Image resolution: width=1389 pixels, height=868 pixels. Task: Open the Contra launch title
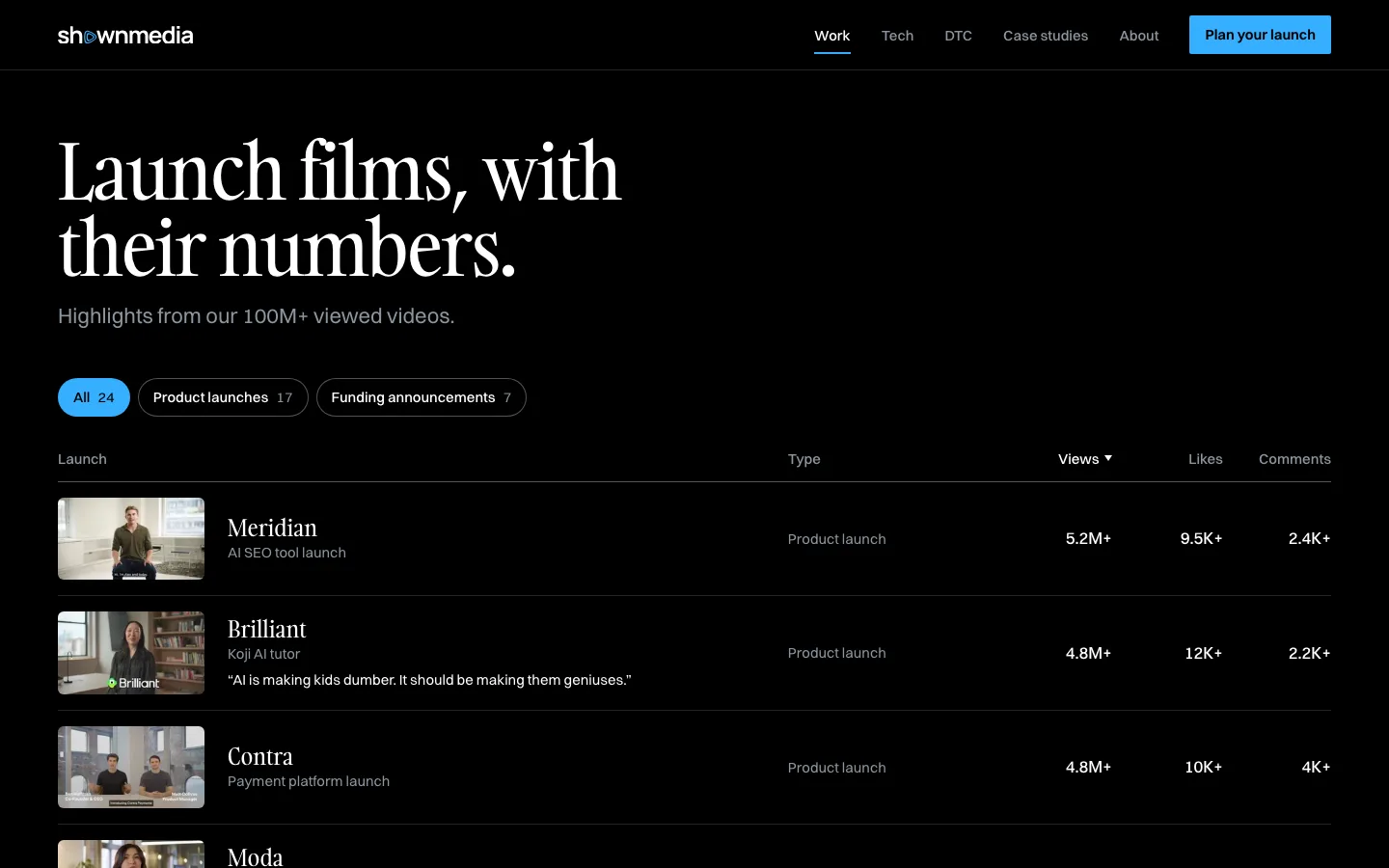click(260, 756)
